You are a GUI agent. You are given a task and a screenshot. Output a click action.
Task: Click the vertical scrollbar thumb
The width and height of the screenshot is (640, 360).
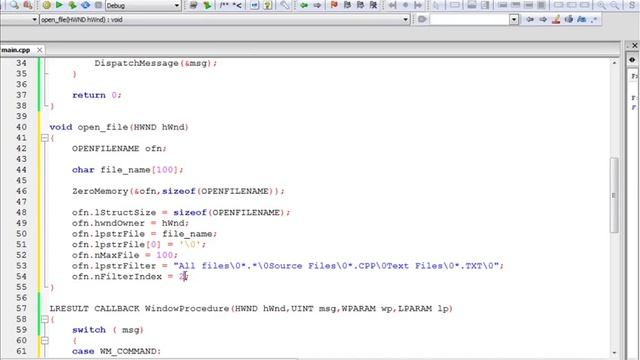tap(614, 195)
